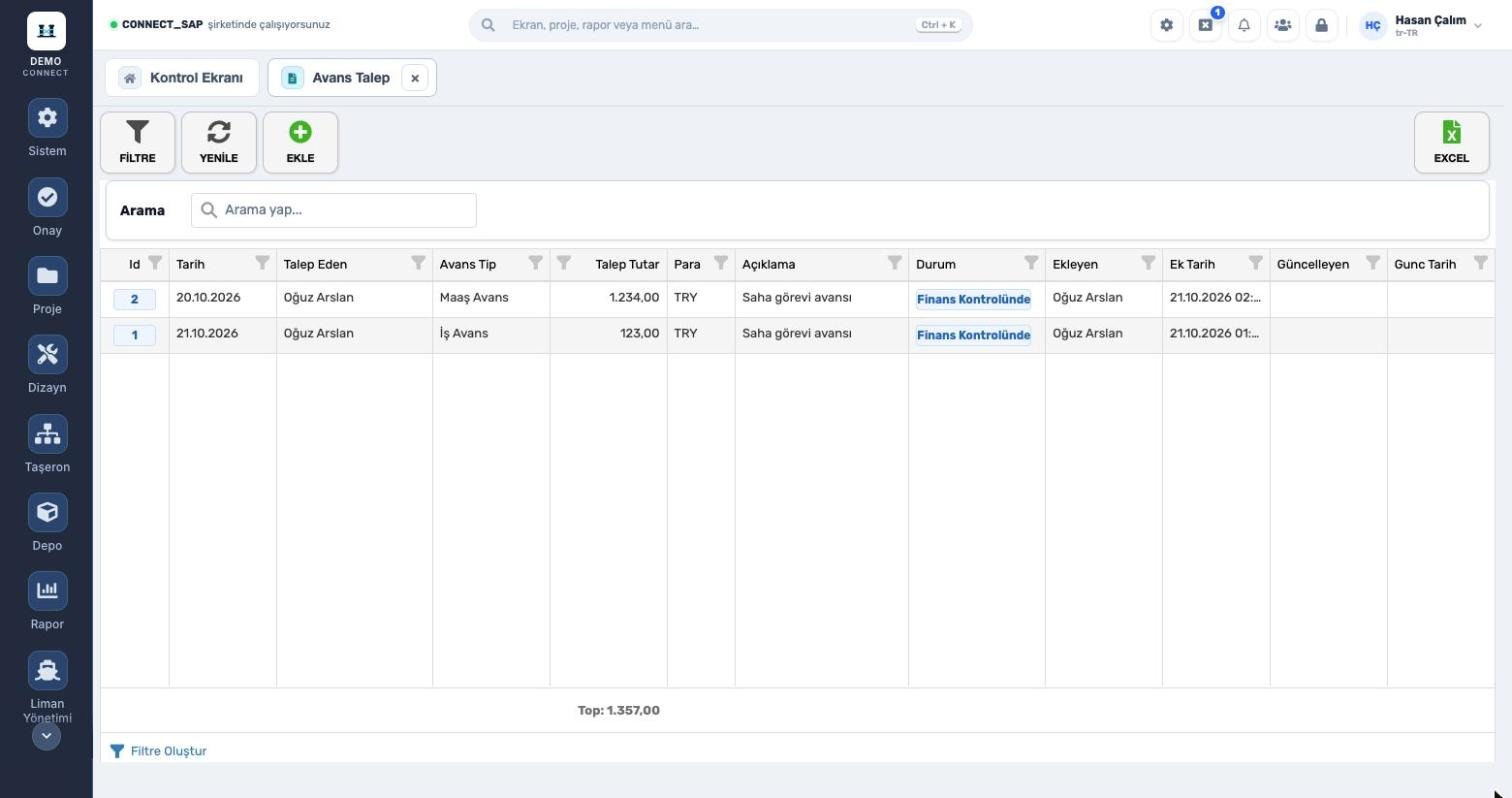Open the Id column filter

pos(155,263)
